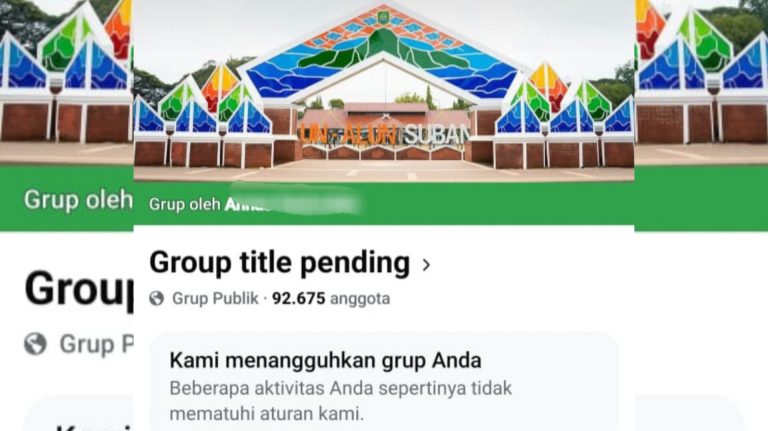This screenshot has height=431, width=768.
Task: Click the enlarged Grup oleh text at left
Action: (x=78, y=200)
